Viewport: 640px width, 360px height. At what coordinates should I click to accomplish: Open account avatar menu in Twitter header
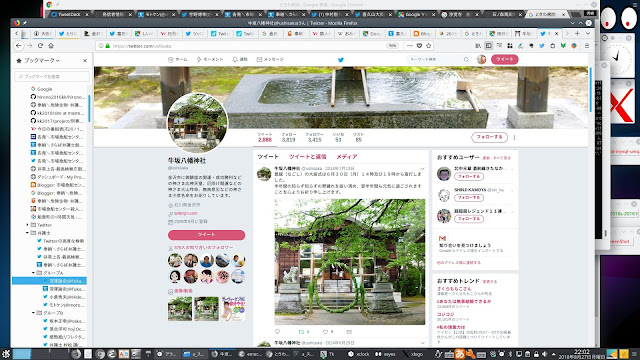coord(482,60)
